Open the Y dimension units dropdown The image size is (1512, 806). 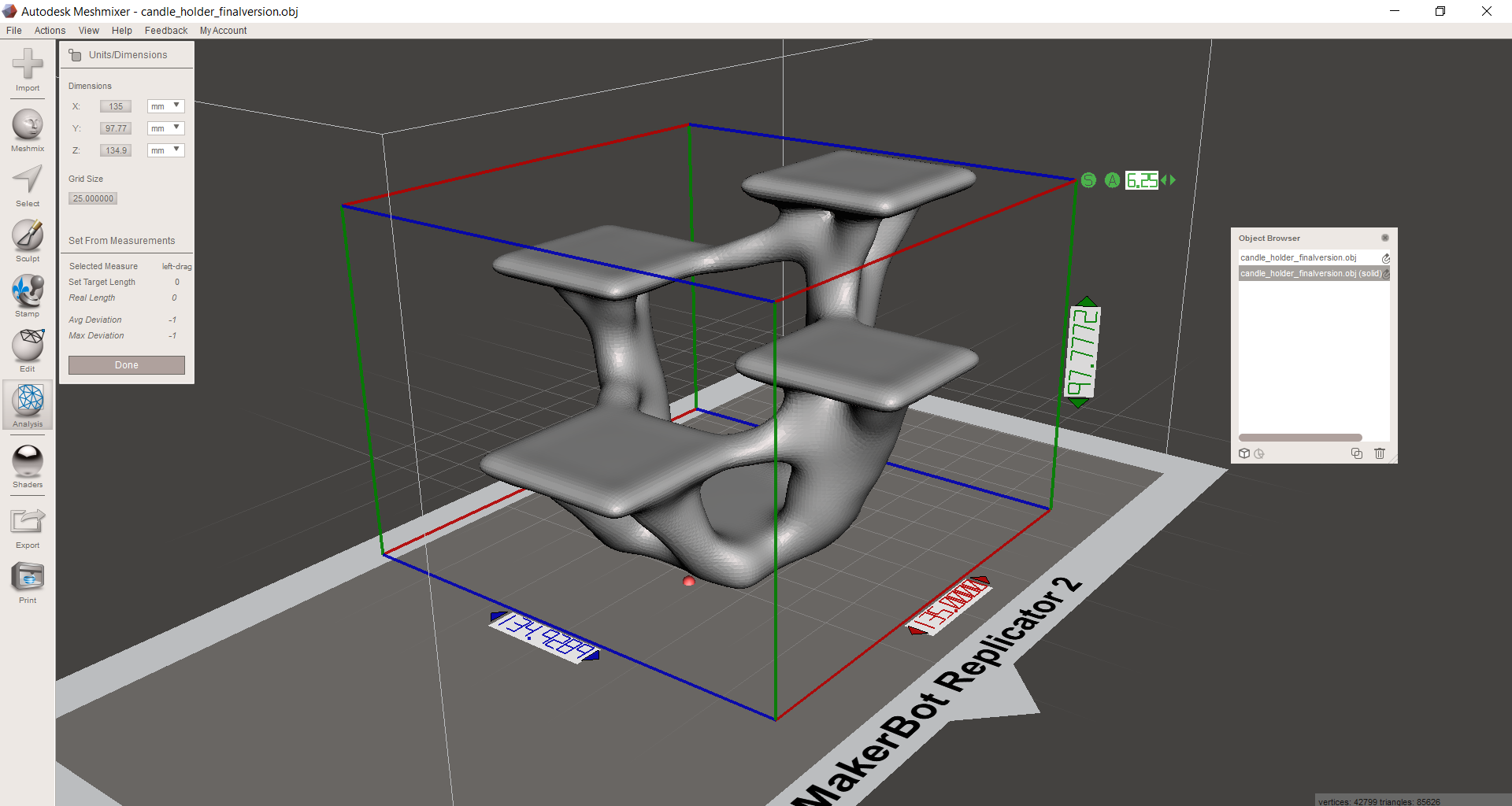click(165, 128)
